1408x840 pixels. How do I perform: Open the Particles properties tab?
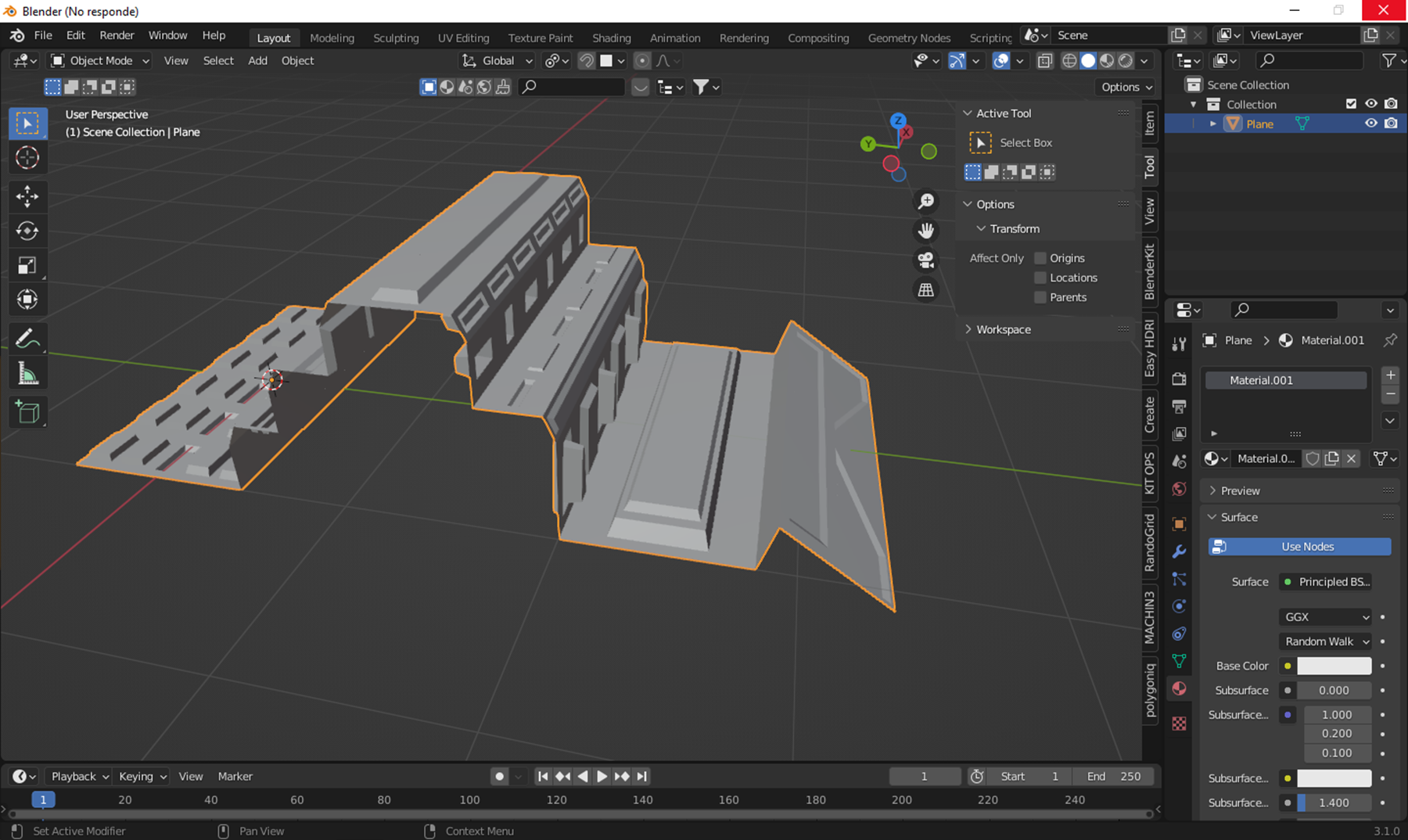1179,579
